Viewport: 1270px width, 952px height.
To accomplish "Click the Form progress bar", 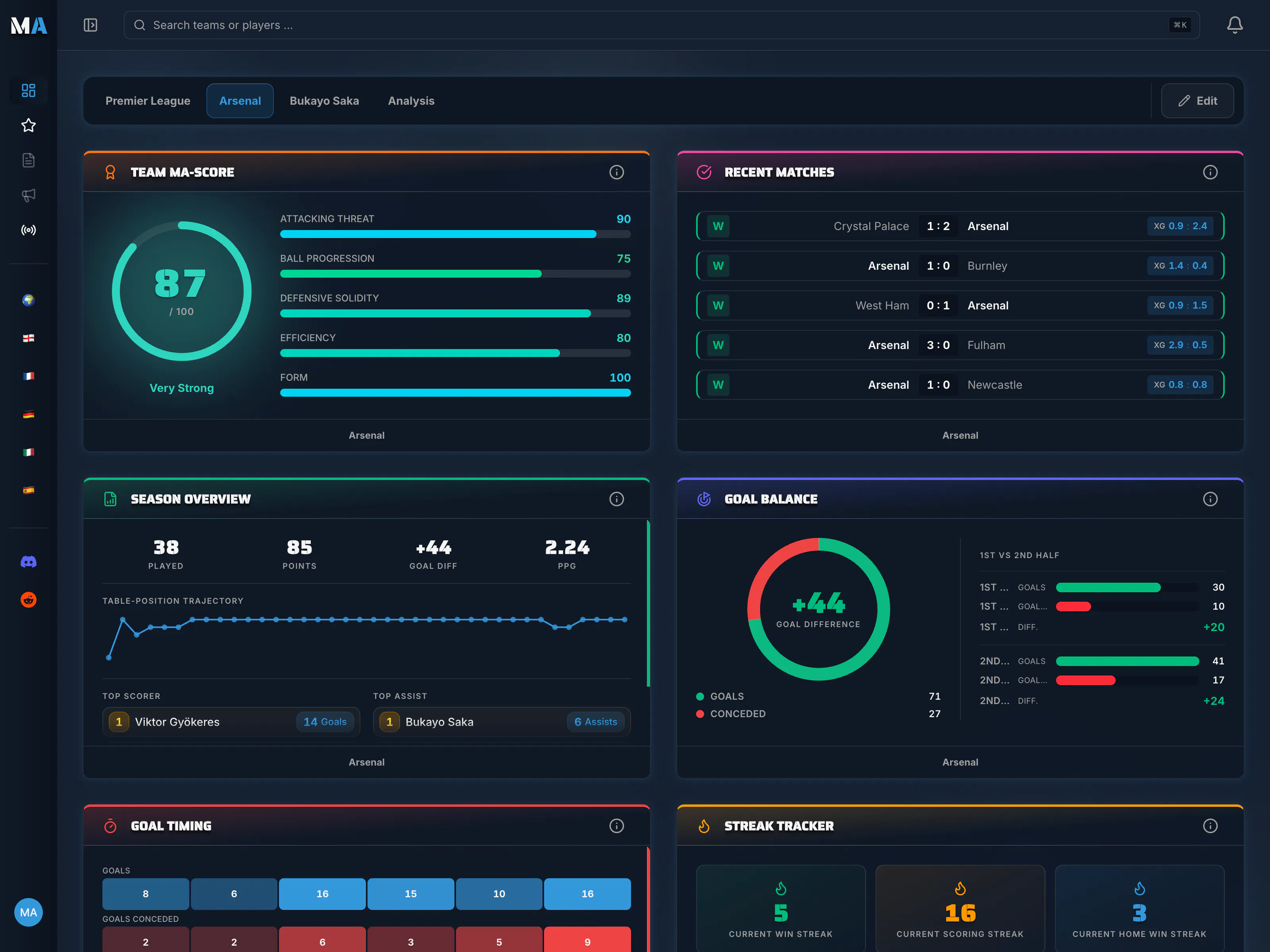I will (455, 393).
